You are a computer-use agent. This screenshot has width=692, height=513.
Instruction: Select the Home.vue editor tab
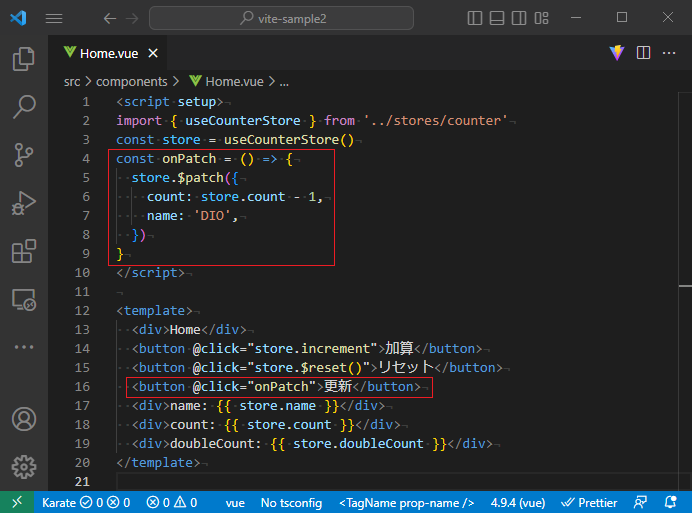pyautogui.click(x=109, y=53)
